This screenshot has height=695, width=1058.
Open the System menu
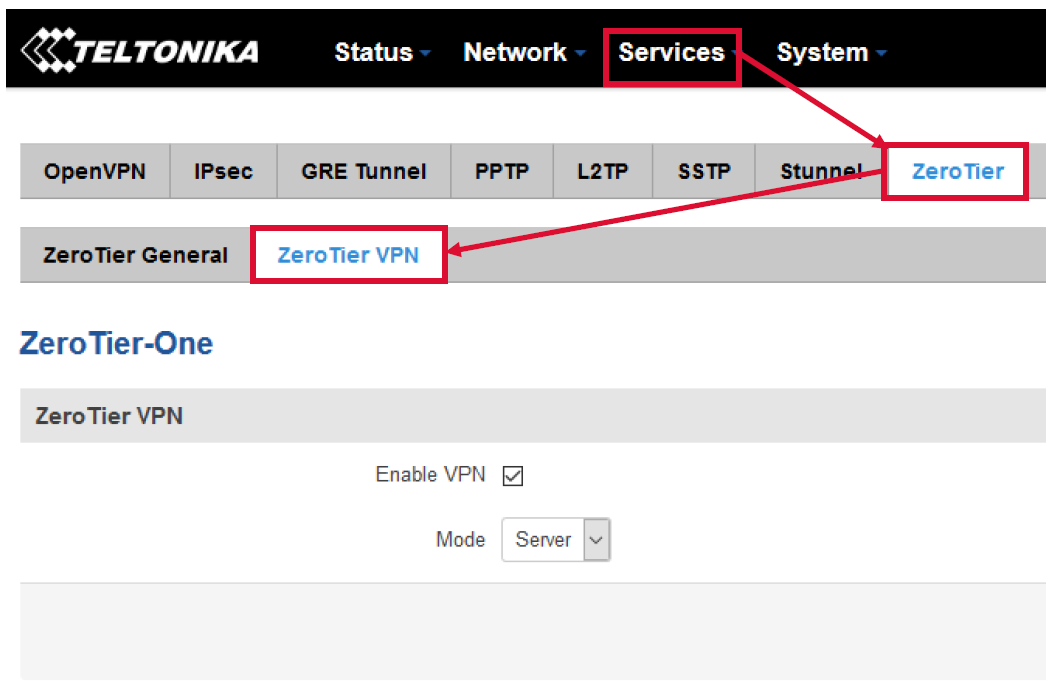click(831, 52)
